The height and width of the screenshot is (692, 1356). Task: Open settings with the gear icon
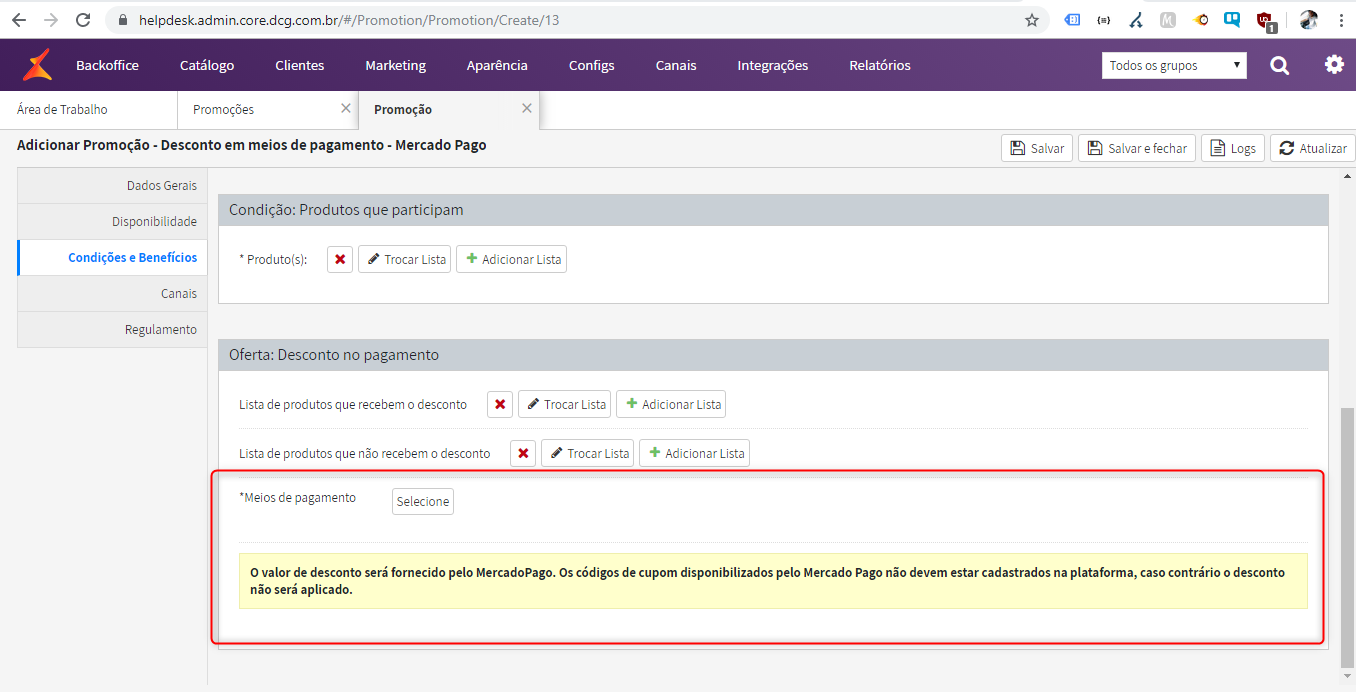click(1334, 65)
